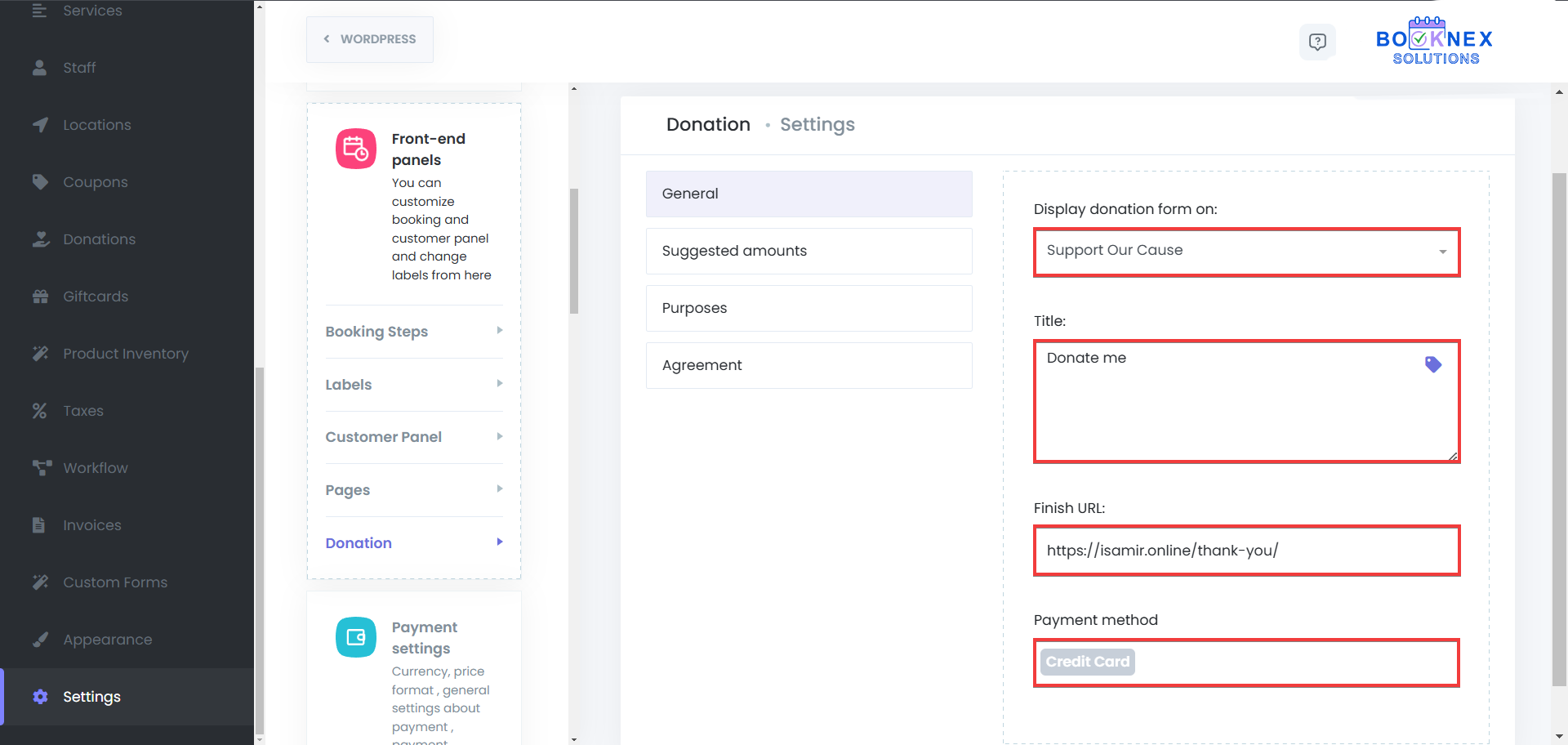Open Coupons from the sidebar
1568x745 pixels.
tap(95, 182)
